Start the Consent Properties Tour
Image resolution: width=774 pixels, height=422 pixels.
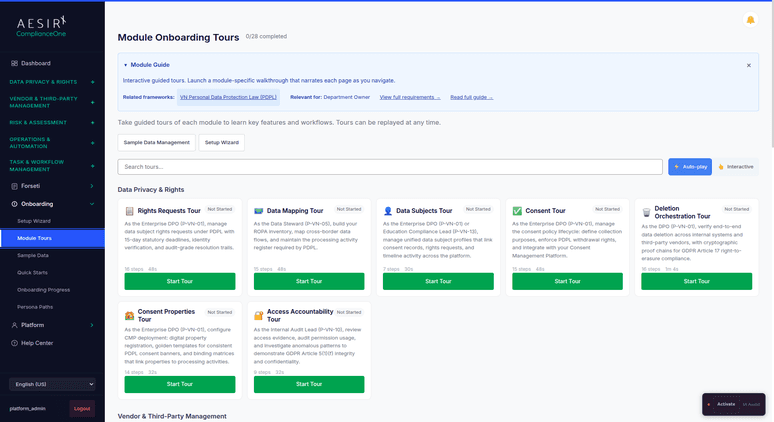point(180,384)
